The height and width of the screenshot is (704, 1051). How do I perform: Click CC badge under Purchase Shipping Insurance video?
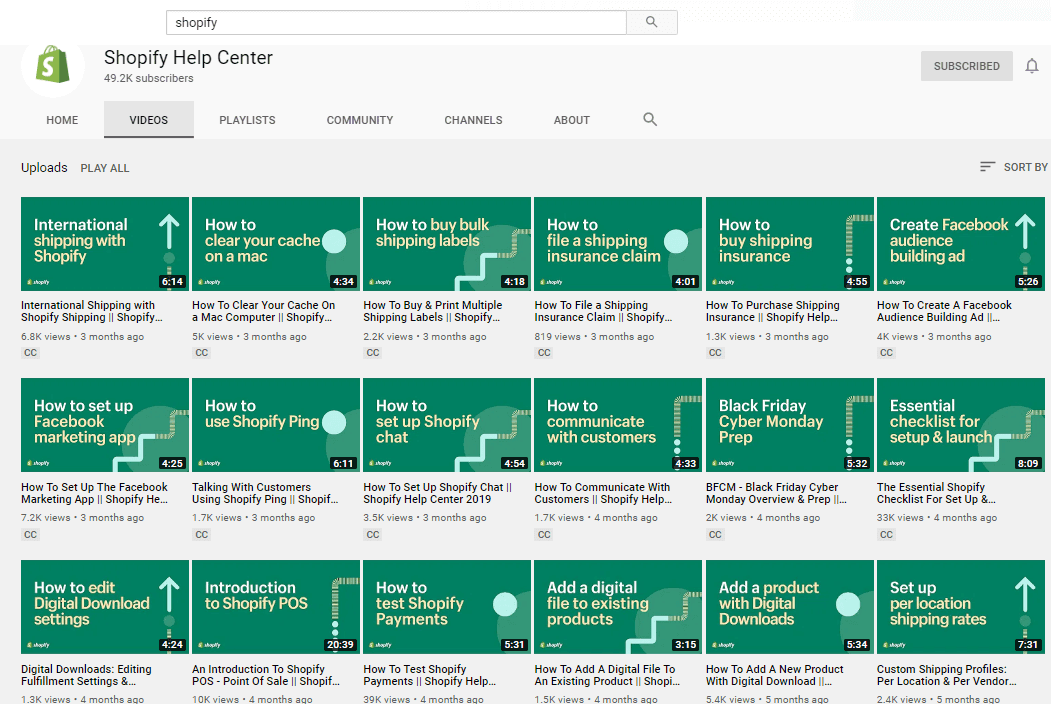[x=715, y=353]
